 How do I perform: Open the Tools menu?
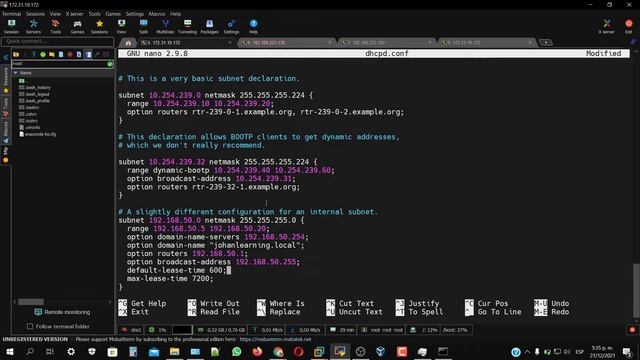coord(94,14)
